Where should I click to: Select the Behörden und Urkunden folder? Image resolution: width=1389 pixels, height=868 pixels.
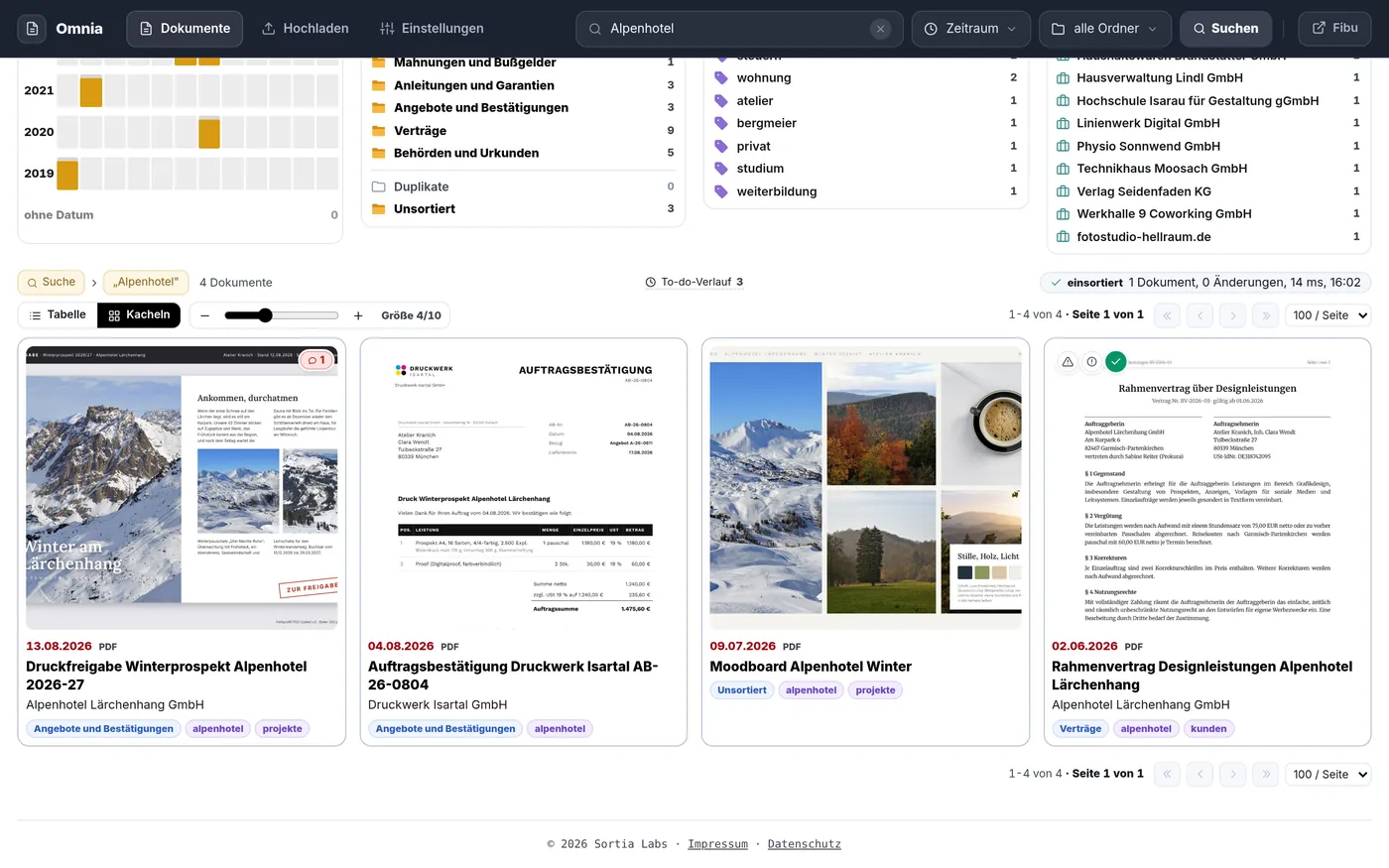click(x=523, y=153)
